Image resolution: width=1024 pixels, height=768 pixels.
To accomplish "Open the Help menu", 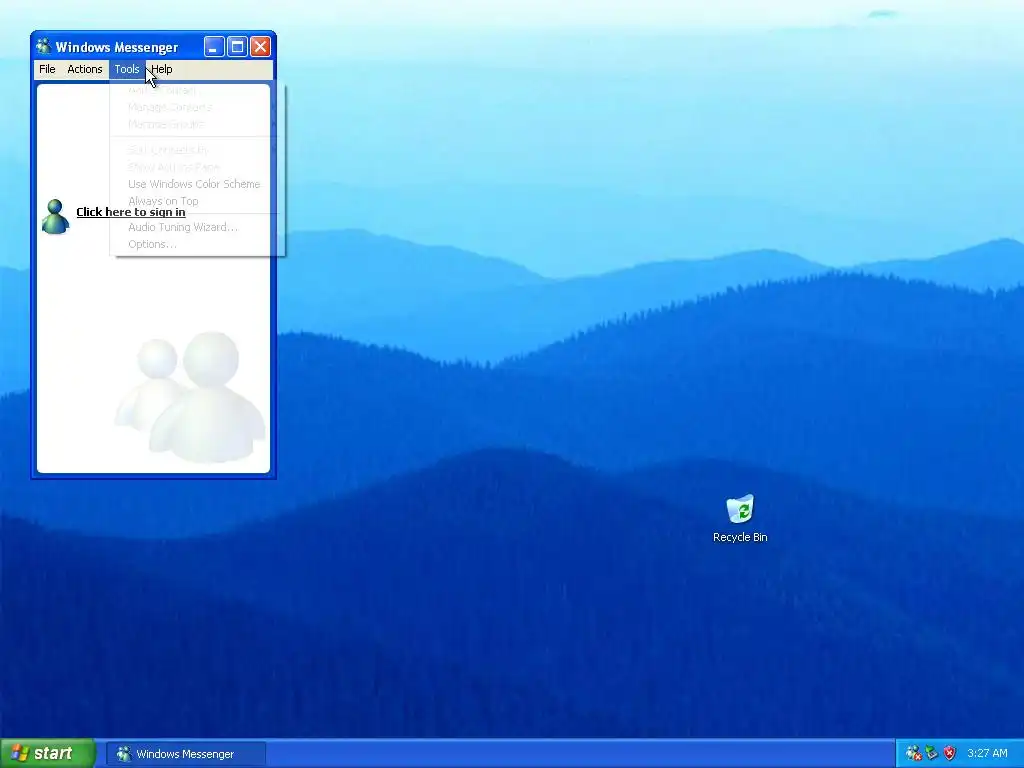I will (x=162, y=69).
